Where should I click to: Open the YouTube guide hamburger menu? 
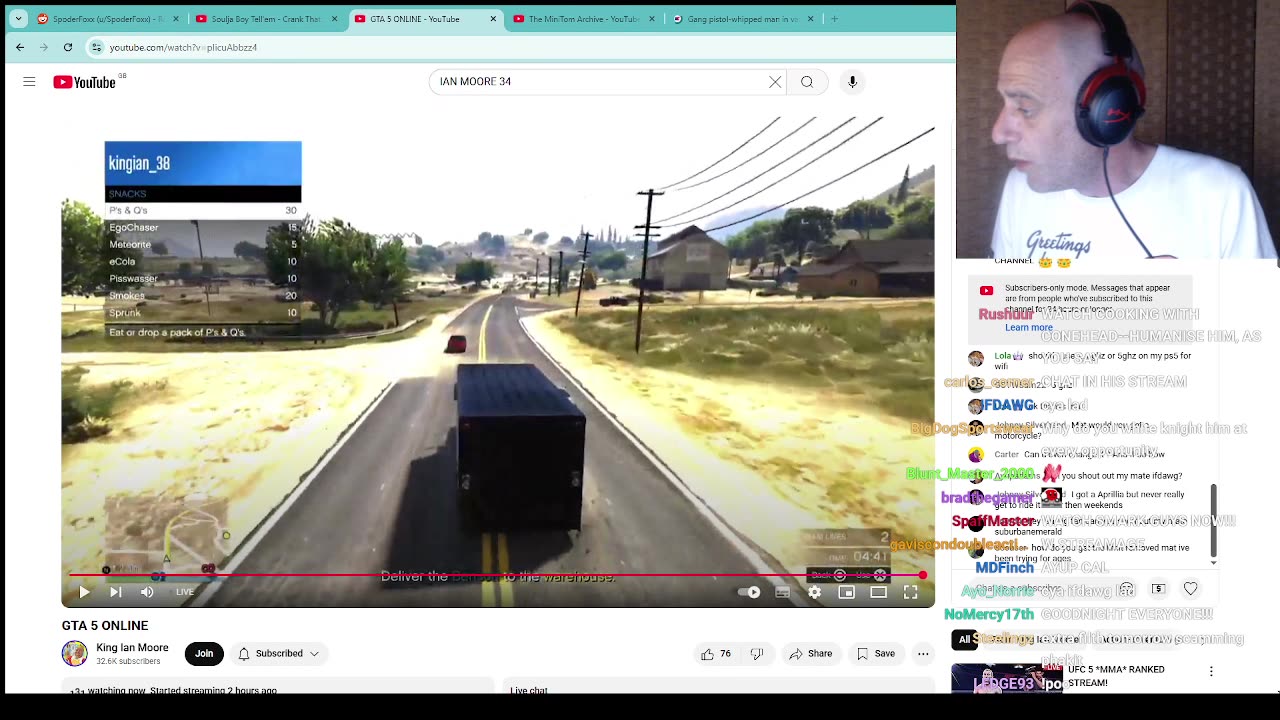(x=29, y=82)
